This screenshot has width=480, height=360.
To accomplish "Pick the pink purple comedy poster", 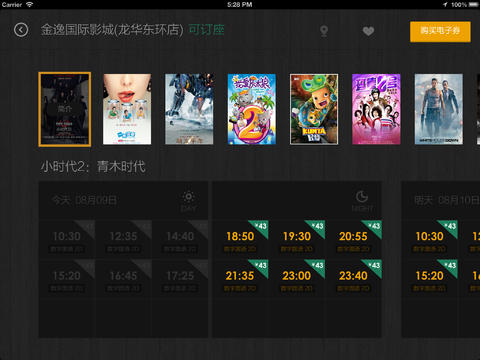I will tap(376, 109).
